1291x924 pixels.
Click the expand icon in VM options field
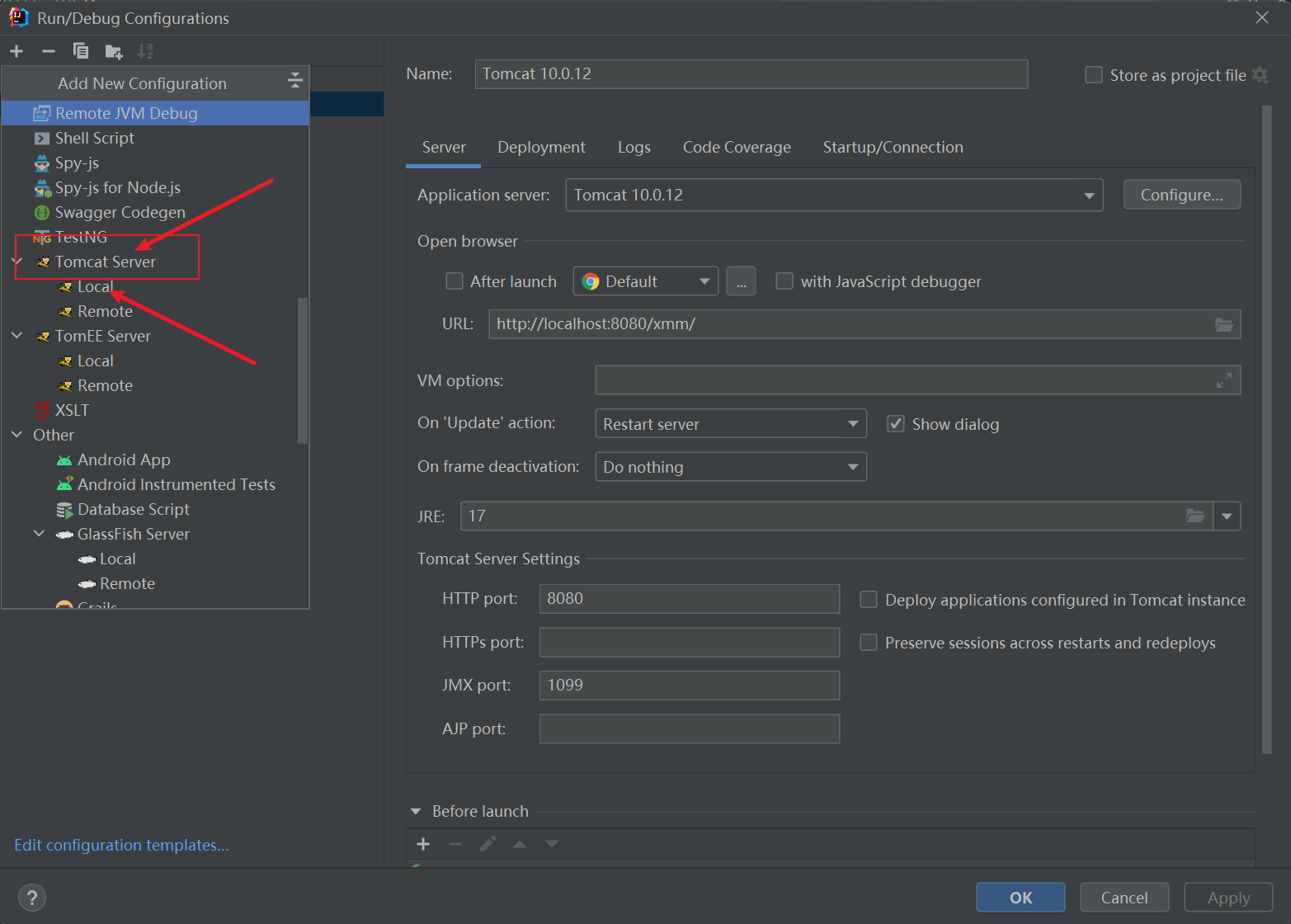tap(1224, 380)
